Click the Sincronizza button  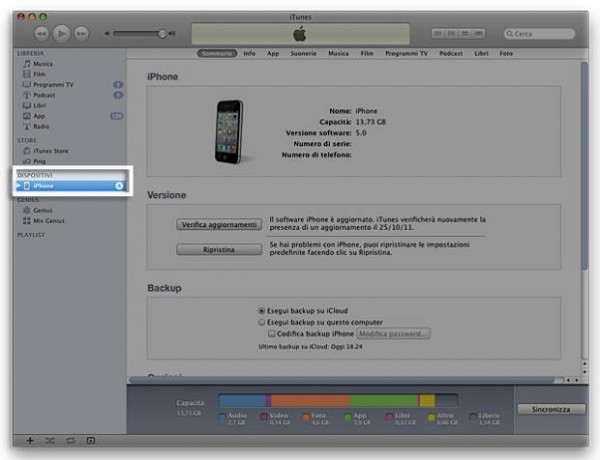(551, 409)
